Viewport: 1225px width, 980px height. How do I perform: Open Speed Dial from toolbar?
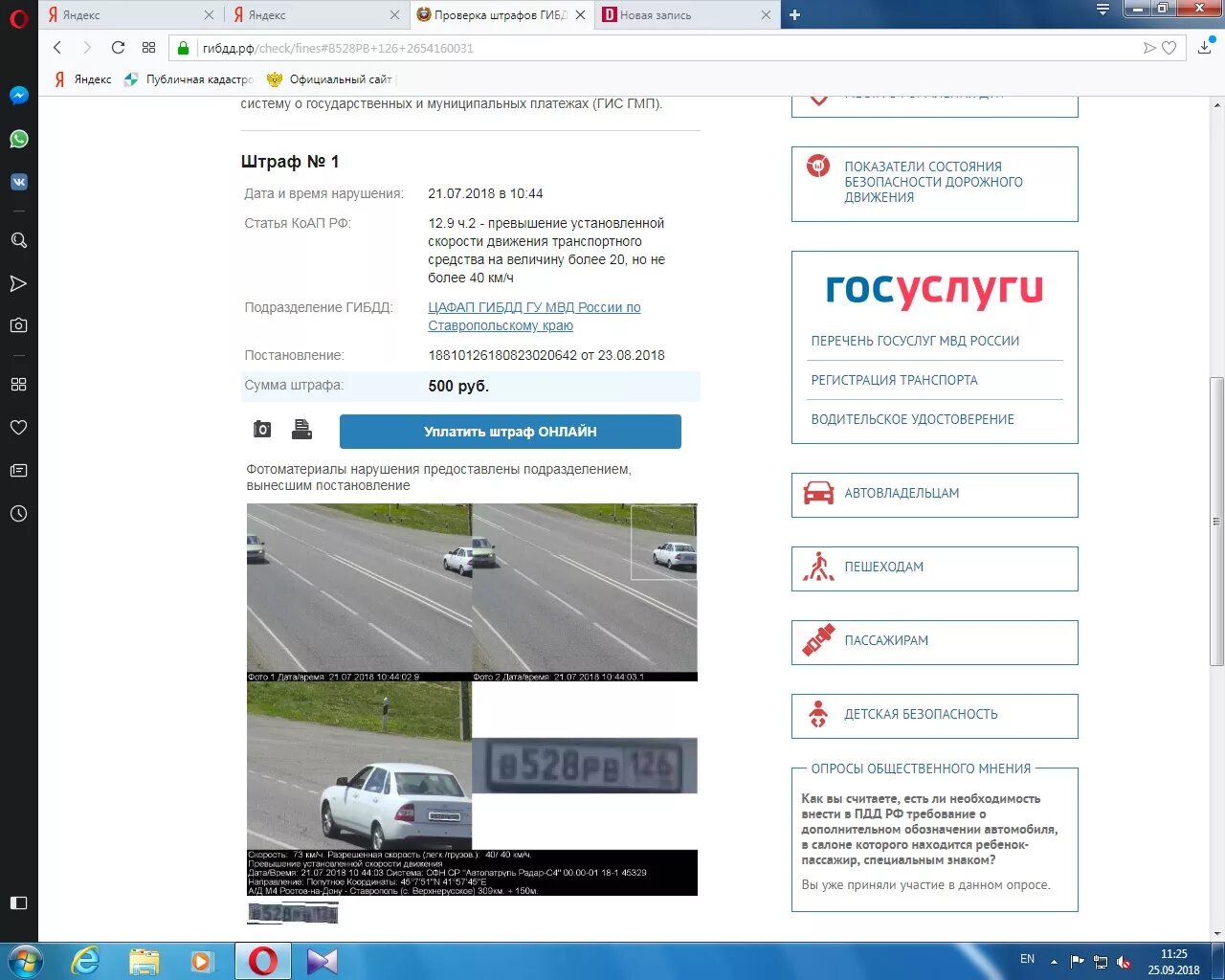pos(148,48)
